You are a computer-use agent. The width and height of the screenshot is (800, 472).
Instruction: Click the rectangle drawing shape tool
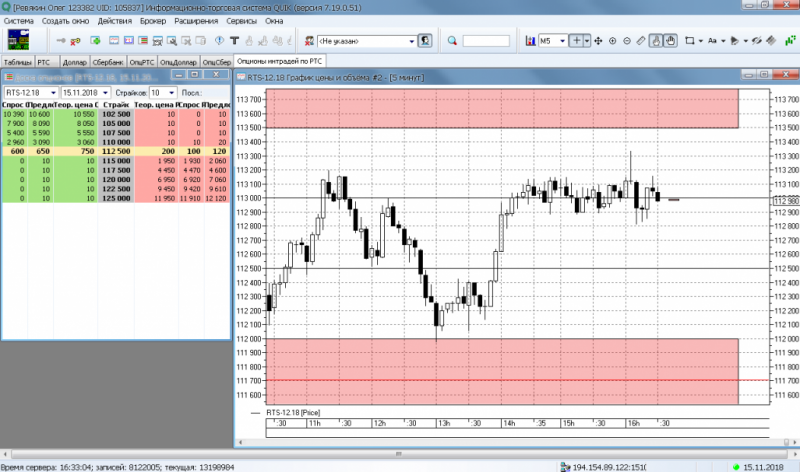click(x=690, y=41)
